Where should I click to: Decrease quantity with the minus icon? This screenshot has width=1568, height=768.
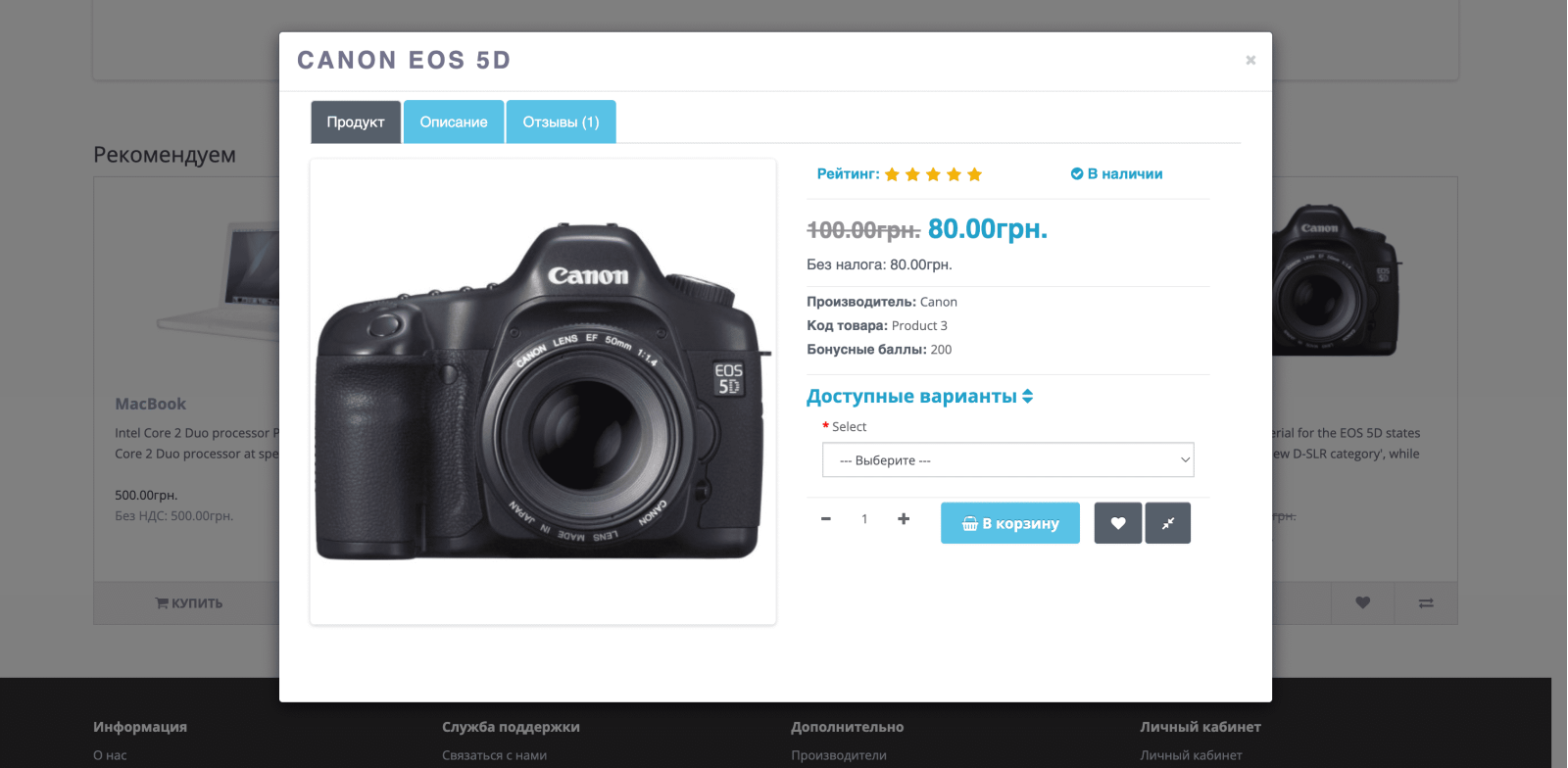pyautogui.click(x=826, y=519)
